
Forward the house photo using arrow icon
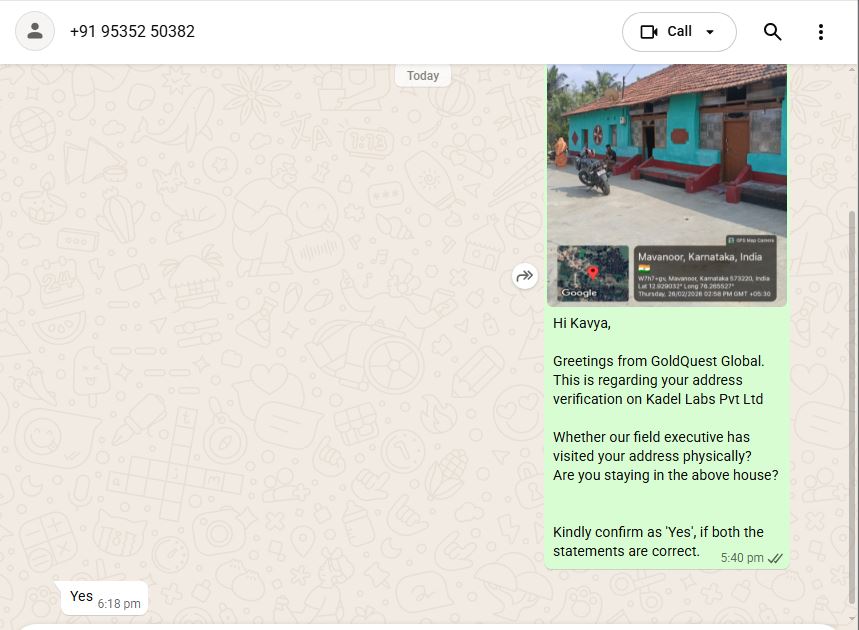(x=525, y=276)
